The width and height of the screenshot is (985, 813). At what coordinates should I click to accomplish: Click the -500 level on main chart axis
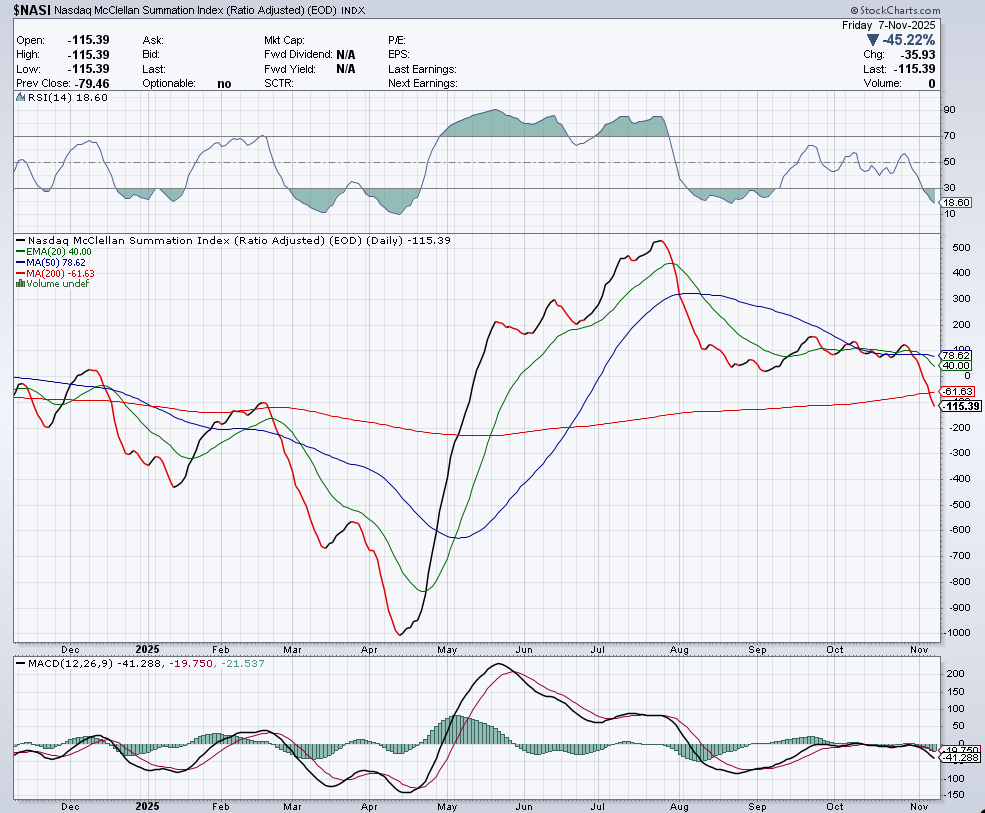pyautogui.click(x=959, y=505)
